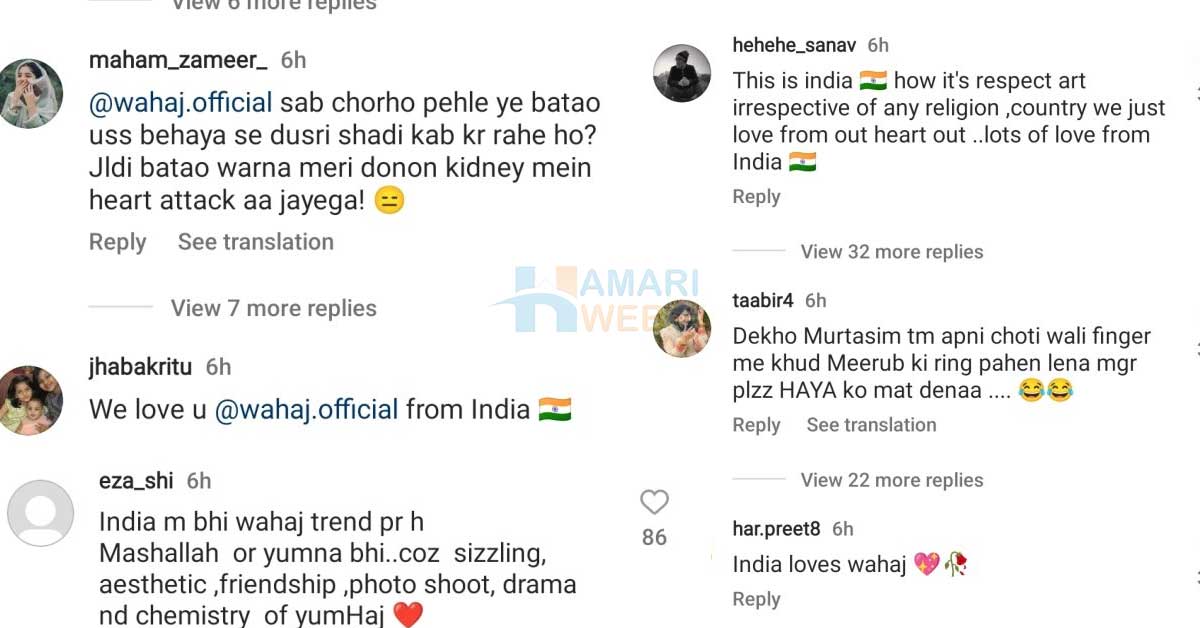This screenshot has width=1200, height=628.
Task: Reply to maham_zameer_ comment
Action: (x=117, y=242)
